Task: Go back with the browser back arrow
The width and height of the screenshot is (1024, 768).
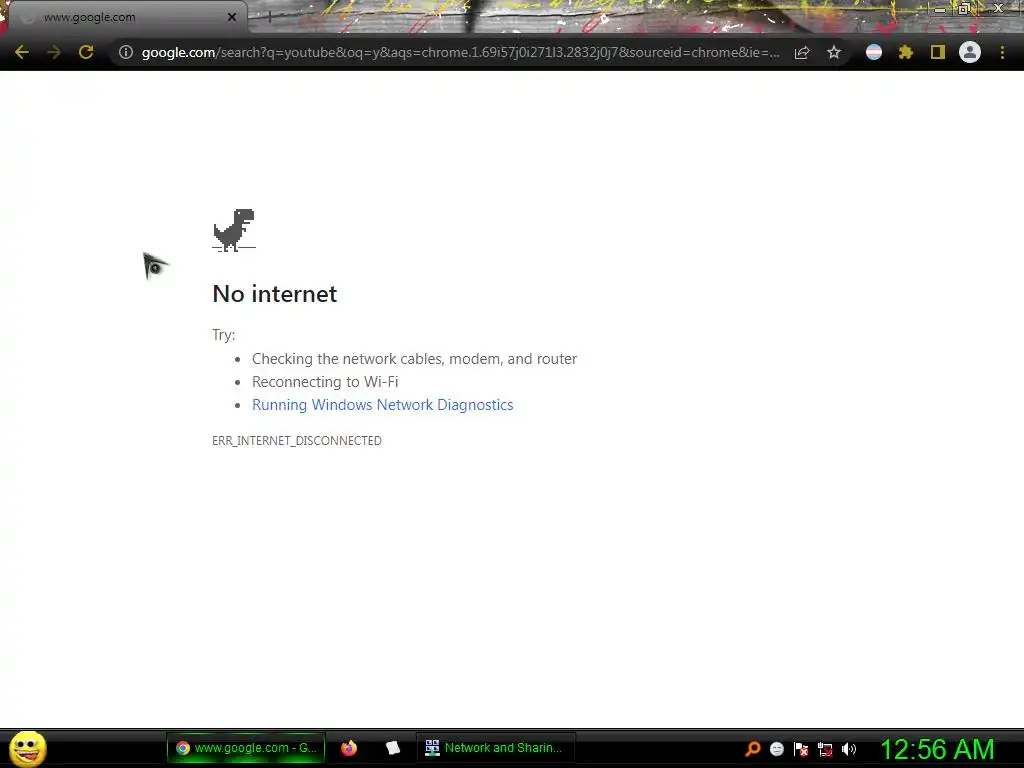Action: 22,52
